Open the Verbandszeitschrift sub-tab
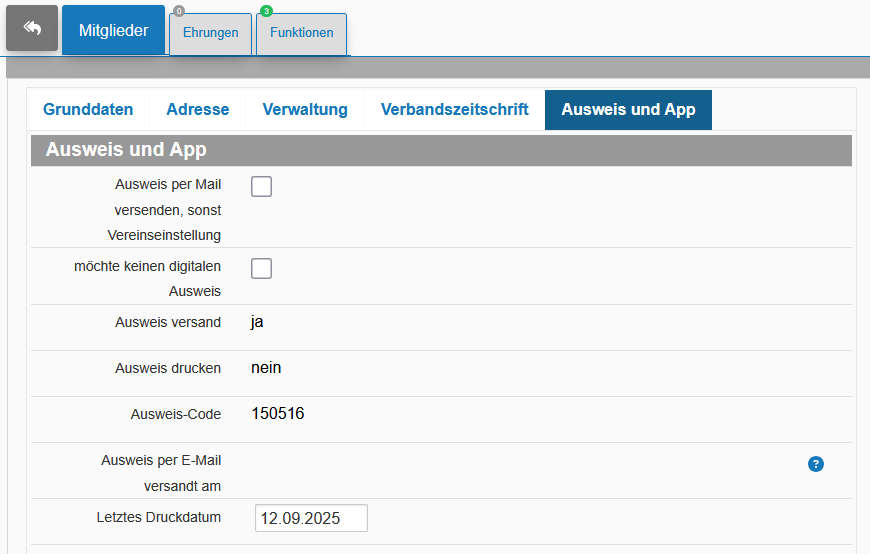 coord(454,109)
